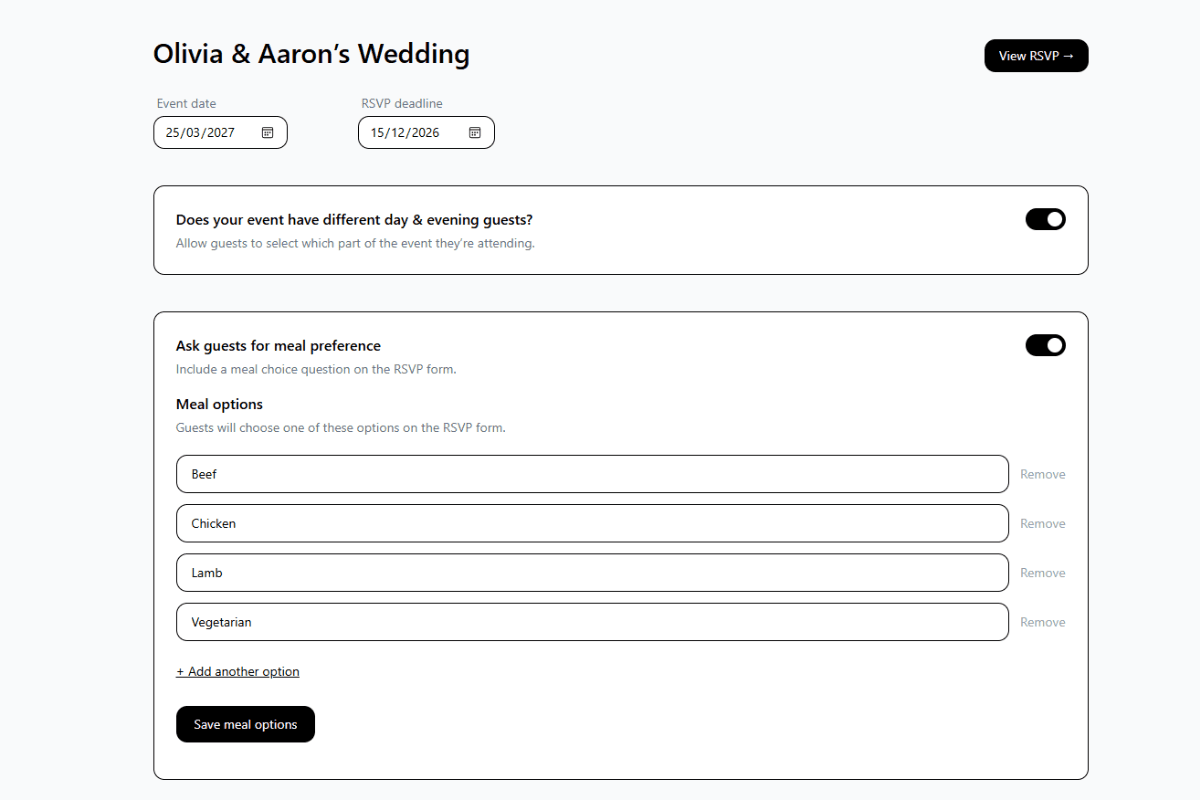The height and width of the screenshot is (800, 1200).
Task: Save the meal options
Action: point(245,725)
